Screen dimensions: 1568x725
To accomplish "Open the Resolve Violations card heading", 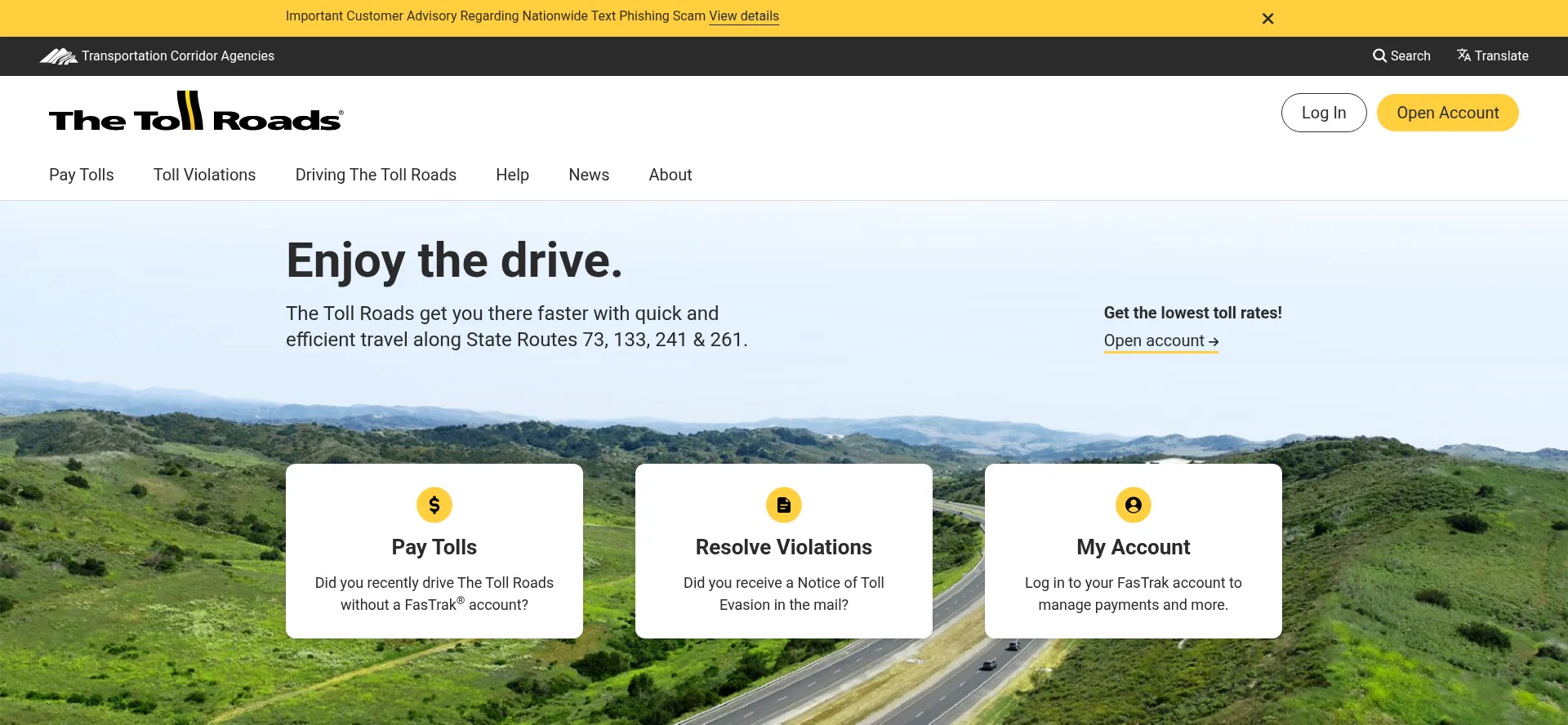I will 784,547.
